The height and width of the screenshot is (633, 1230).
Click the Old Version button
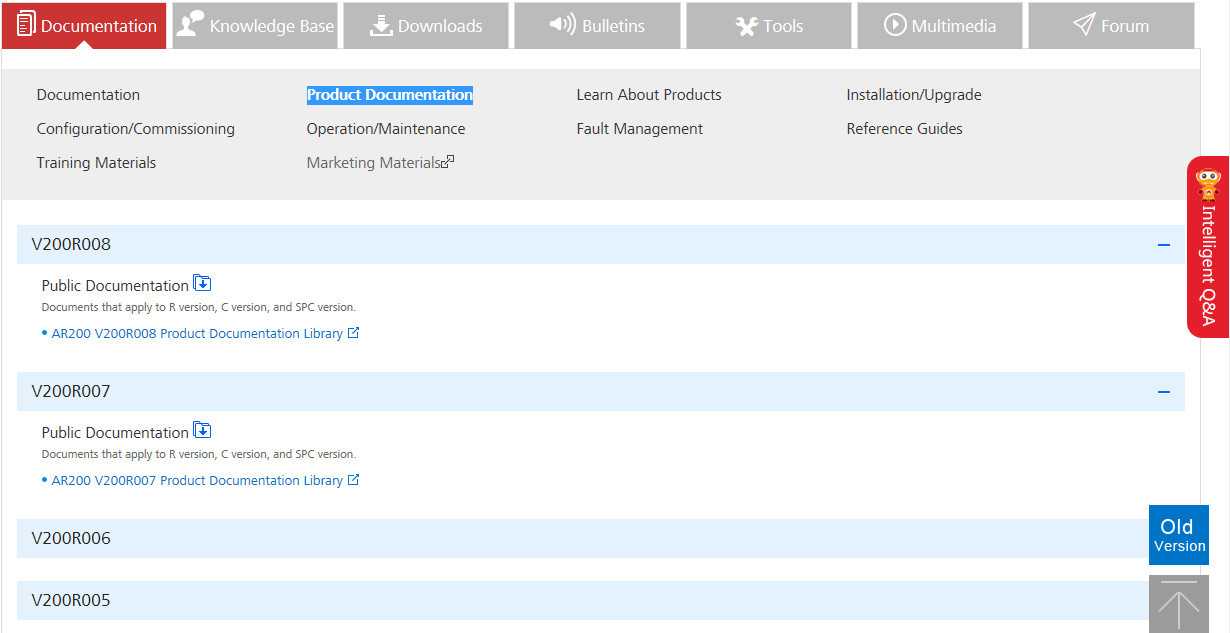click(x=1179, y=535)
